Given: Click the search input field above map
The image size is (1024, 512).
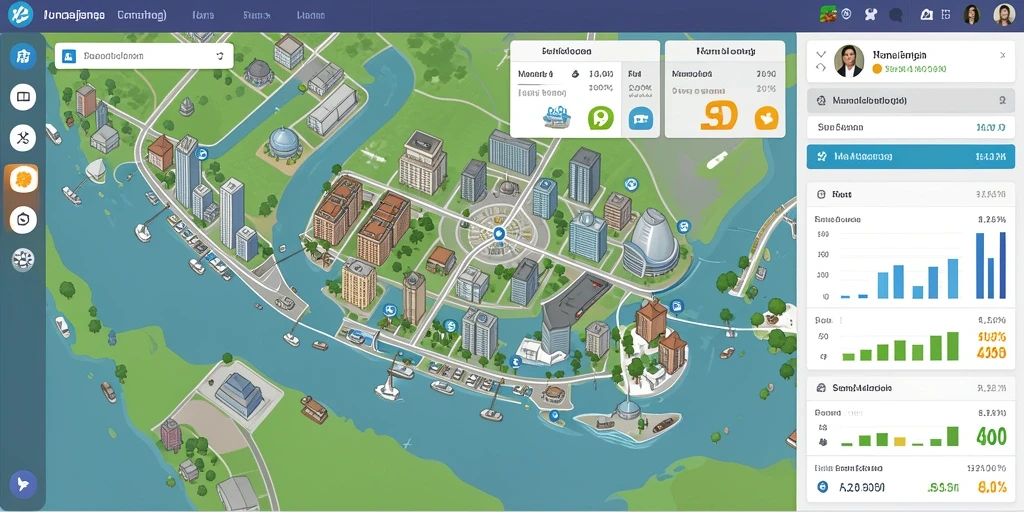Looking at the screenshot, I should (x=144, y=56).
